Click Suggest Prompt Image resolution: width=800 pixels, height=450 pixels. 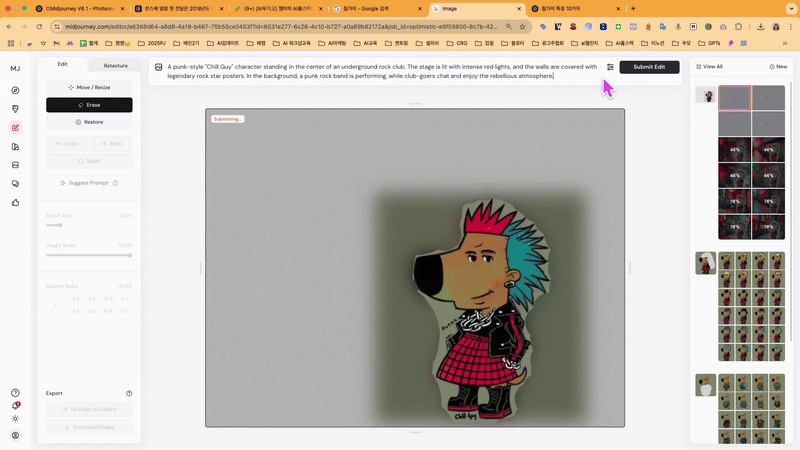point(84,183)
